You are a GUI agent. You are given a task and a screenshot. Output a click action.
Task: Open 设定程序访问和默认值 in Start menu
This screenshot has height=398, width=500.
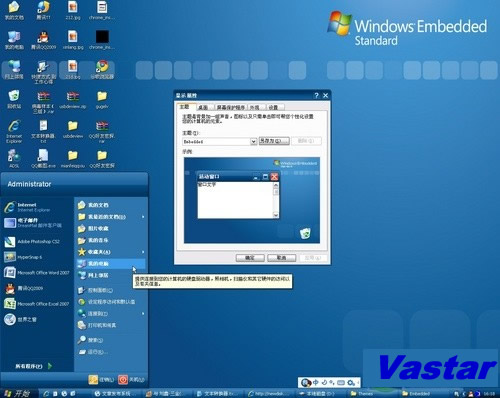(111, 302)
